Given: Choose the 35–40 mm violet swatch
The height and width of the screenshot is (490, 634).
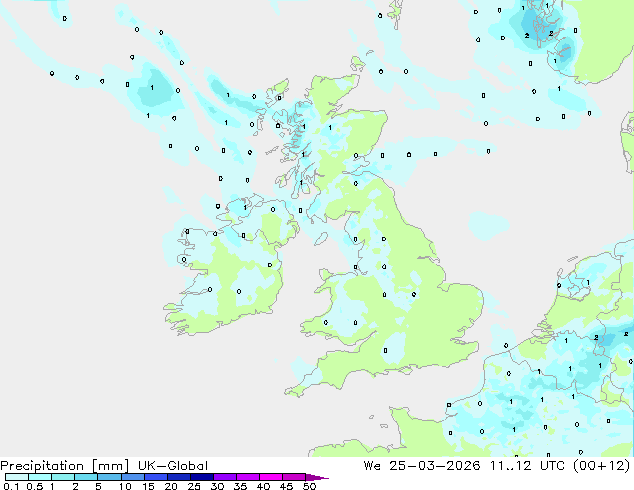Looking at the screenshot, I should tap(248, 477).
